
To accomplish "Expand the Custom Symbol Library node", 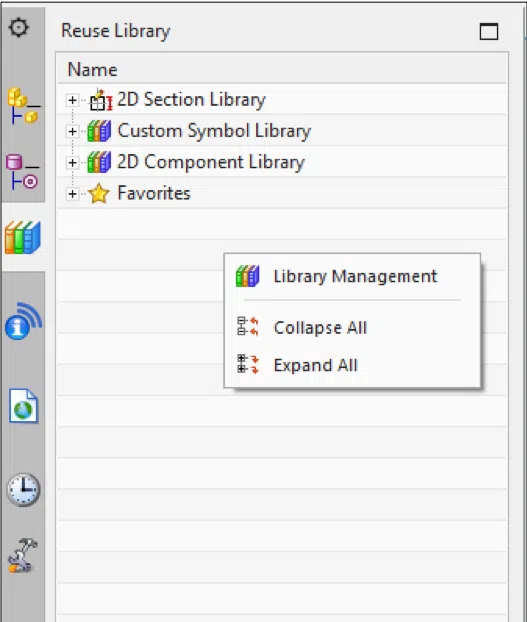I will tap(72, 131).
